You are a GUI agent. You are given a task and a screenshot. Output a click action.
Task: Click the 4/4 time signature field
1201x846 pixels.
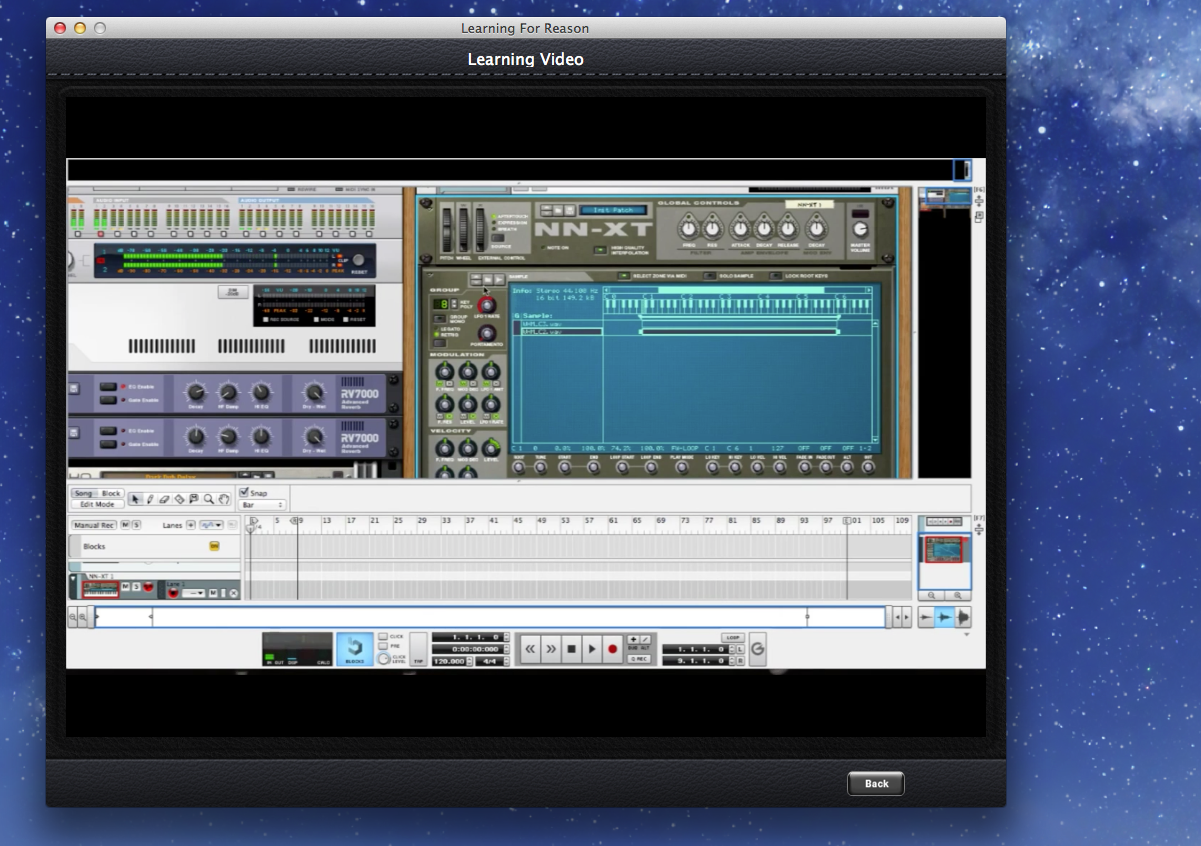coord(491,661)
